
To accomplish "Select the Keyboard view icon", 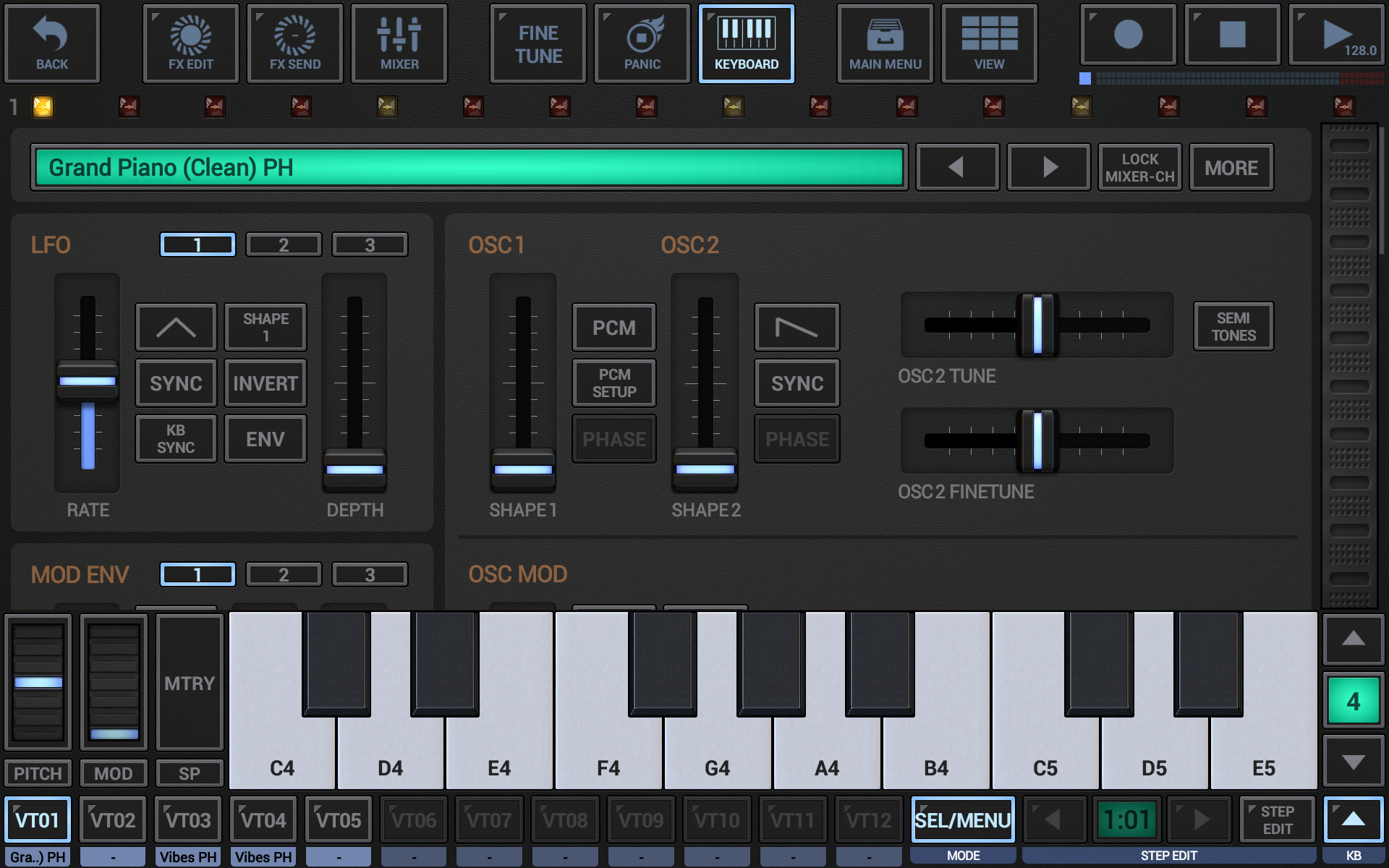I will 746,43.
